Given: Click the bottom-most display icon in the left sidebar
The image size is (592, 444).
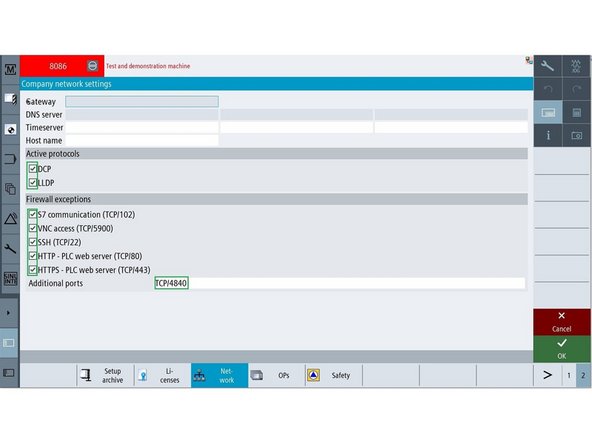Looking at the screenshot, I should 9,373.
